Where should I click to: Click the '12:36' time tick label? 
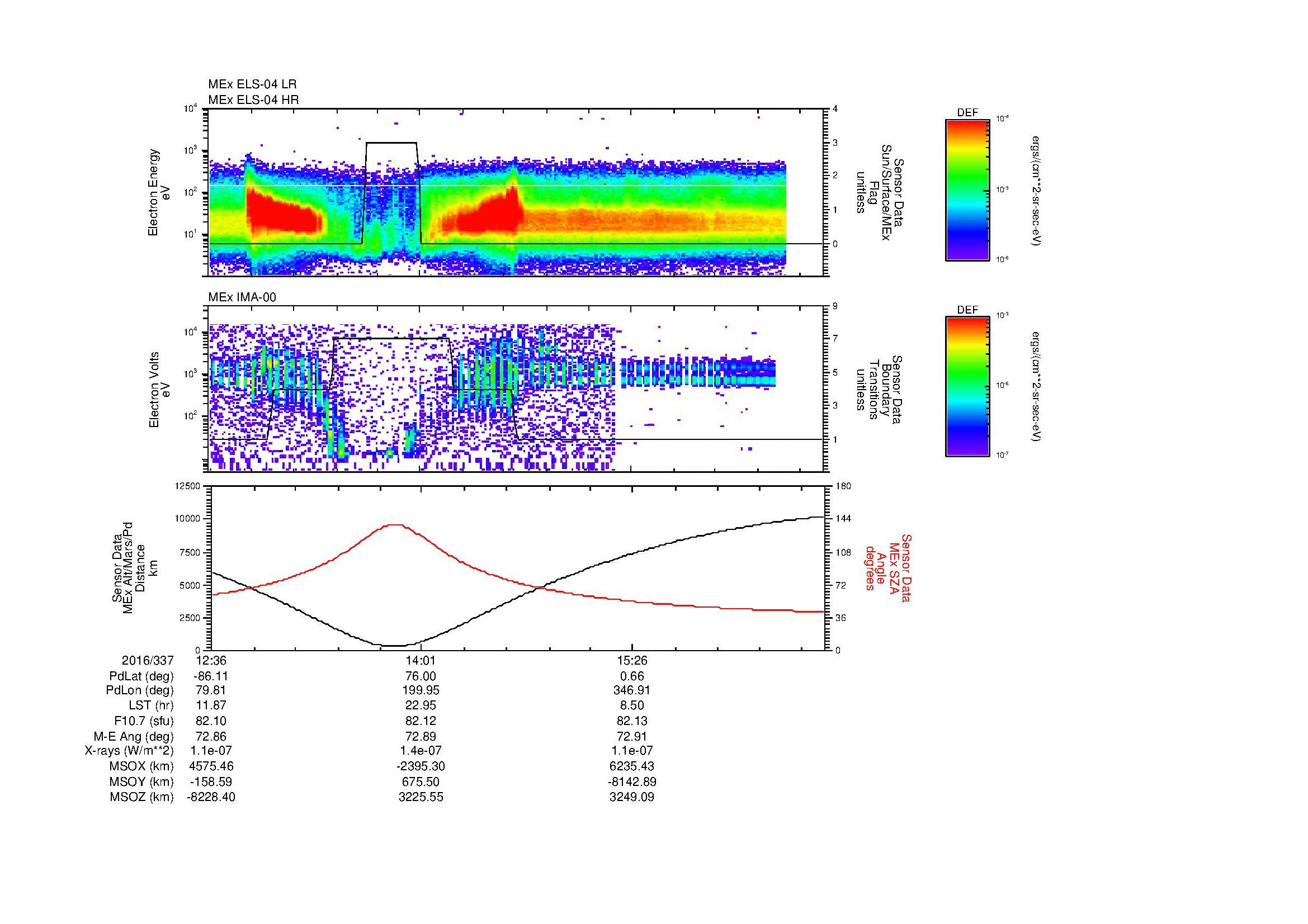211,660
